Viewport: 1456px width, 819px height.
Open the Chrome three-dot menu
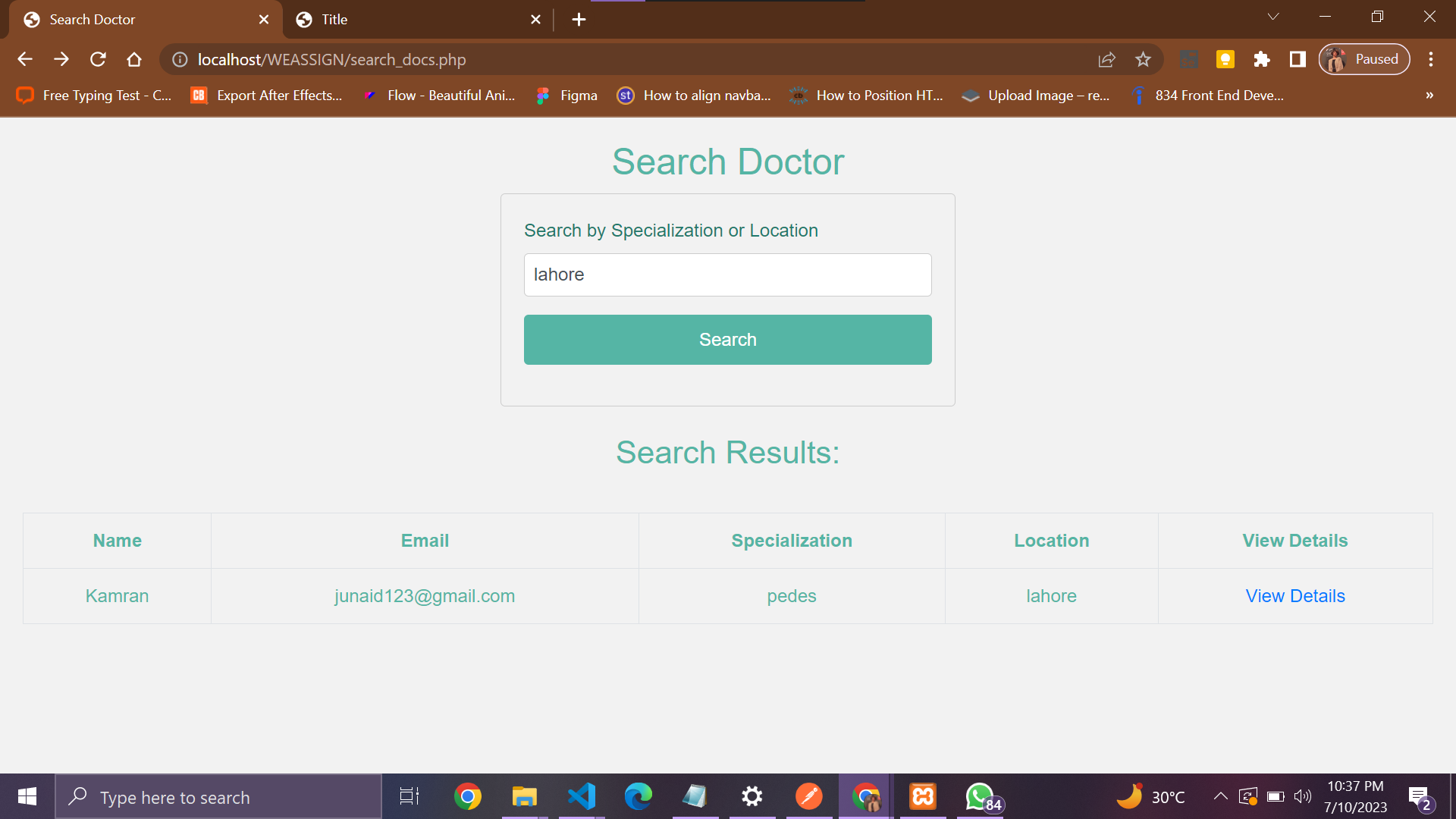click(1431, 59)
